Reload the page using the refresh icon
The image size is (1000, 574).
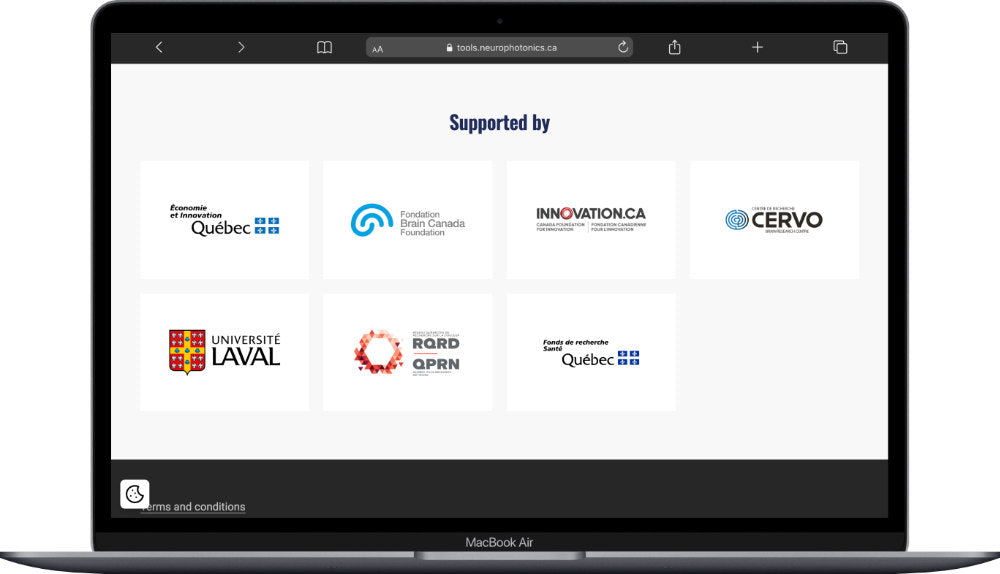(623, 47)
